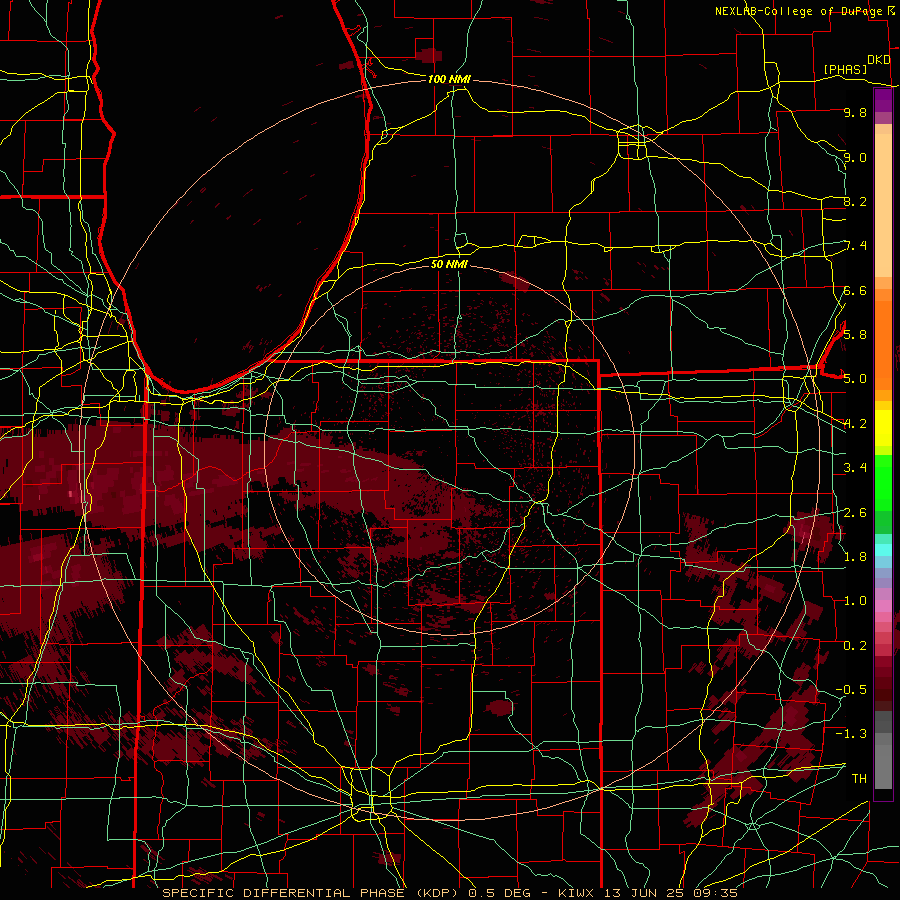900x900 pixels.
Task: Select the 5.8 value on color scale
Action: 855,334
